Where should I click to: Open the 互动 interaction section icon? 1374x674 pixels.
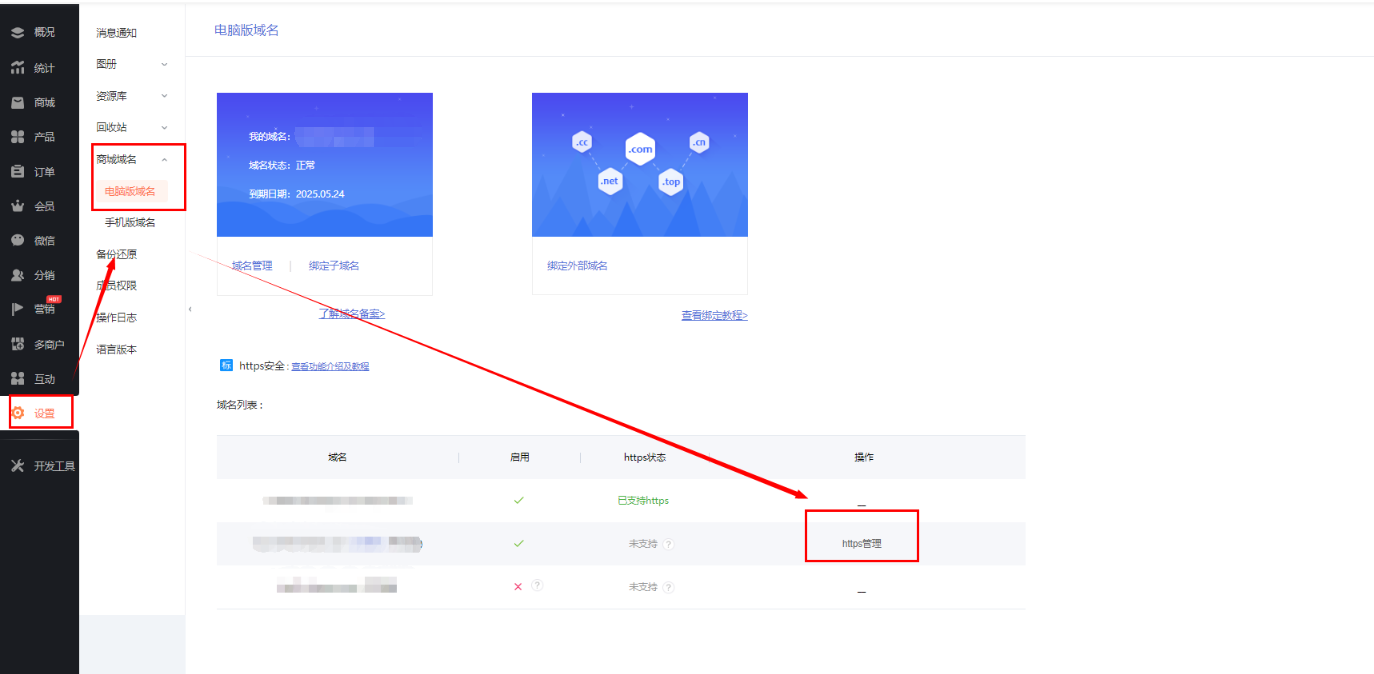[17, 379]
